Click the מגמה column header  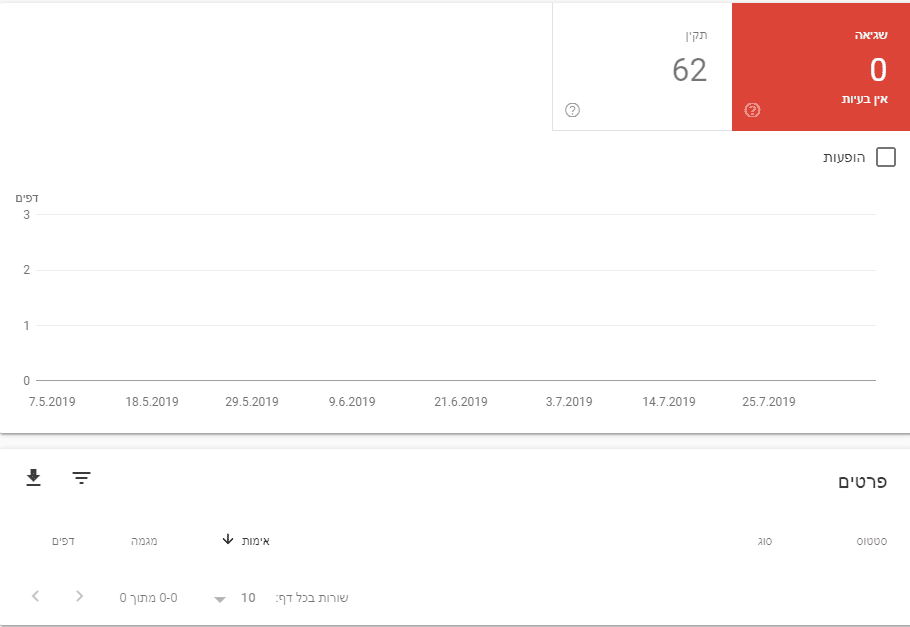pyautogui.click(x=144, y=541)
